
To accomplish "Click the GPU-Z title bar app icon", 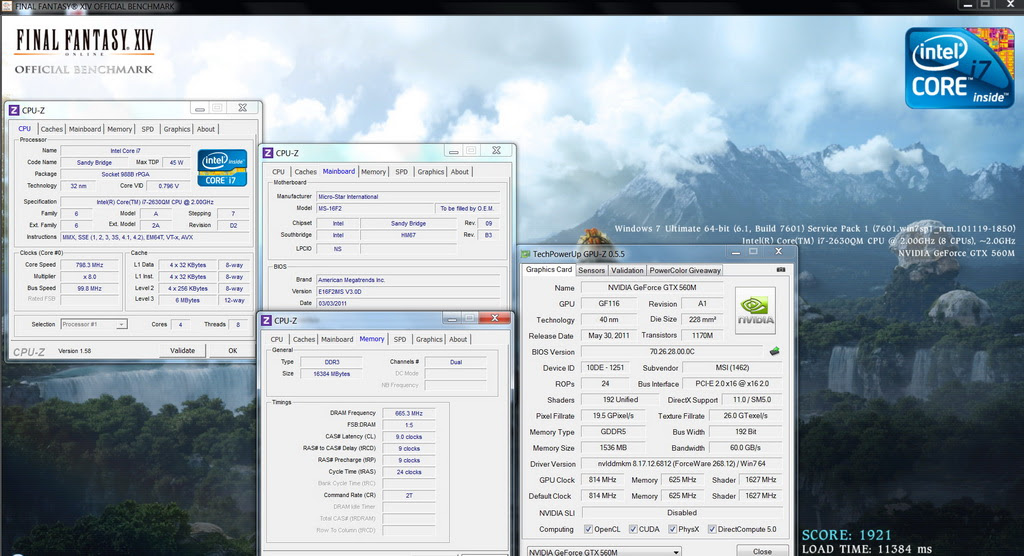I will click(x=525, y=254).
